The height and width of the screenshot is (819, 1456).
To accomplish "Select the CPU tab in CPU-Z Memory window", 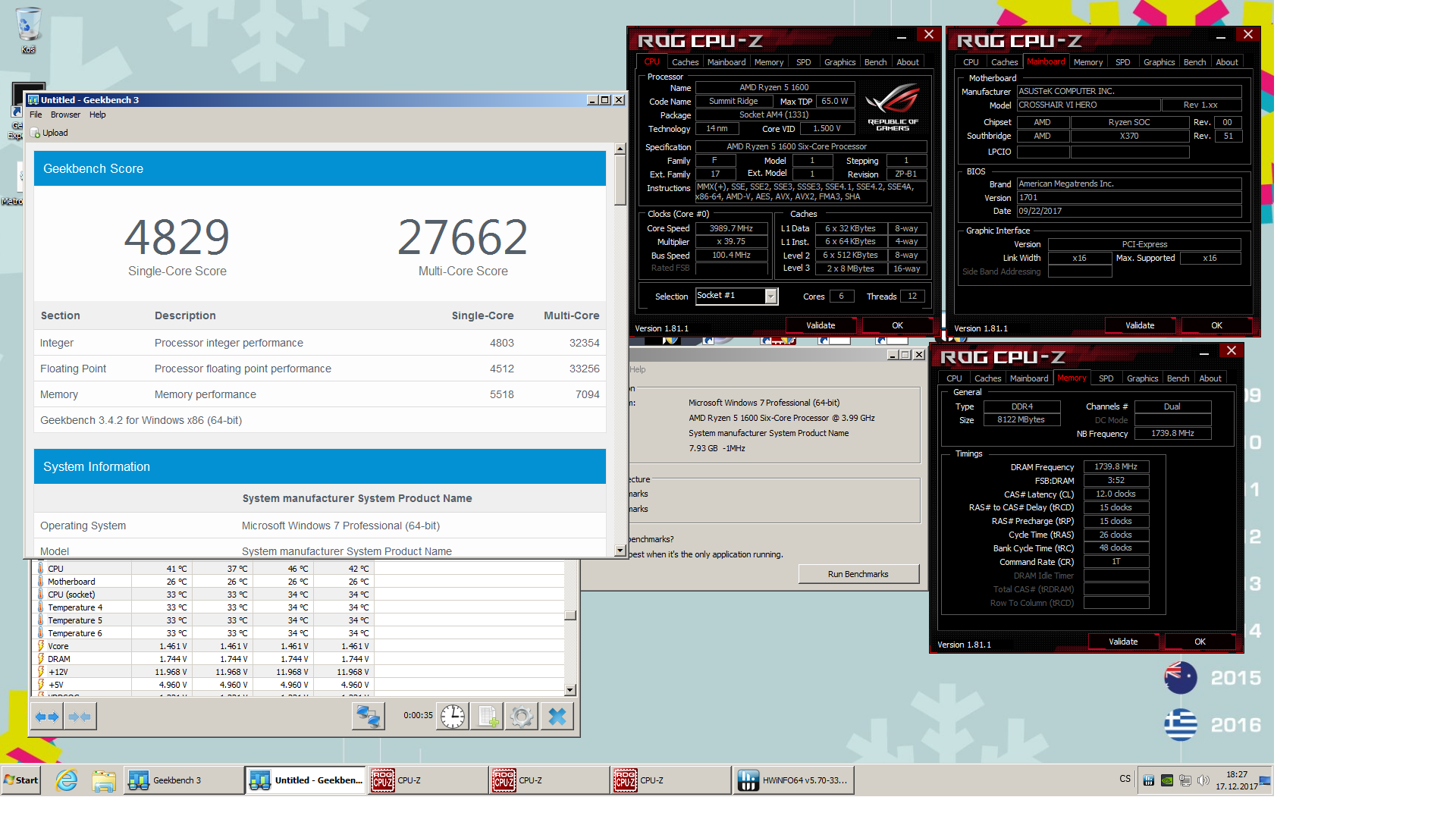I will coord(954,378).
